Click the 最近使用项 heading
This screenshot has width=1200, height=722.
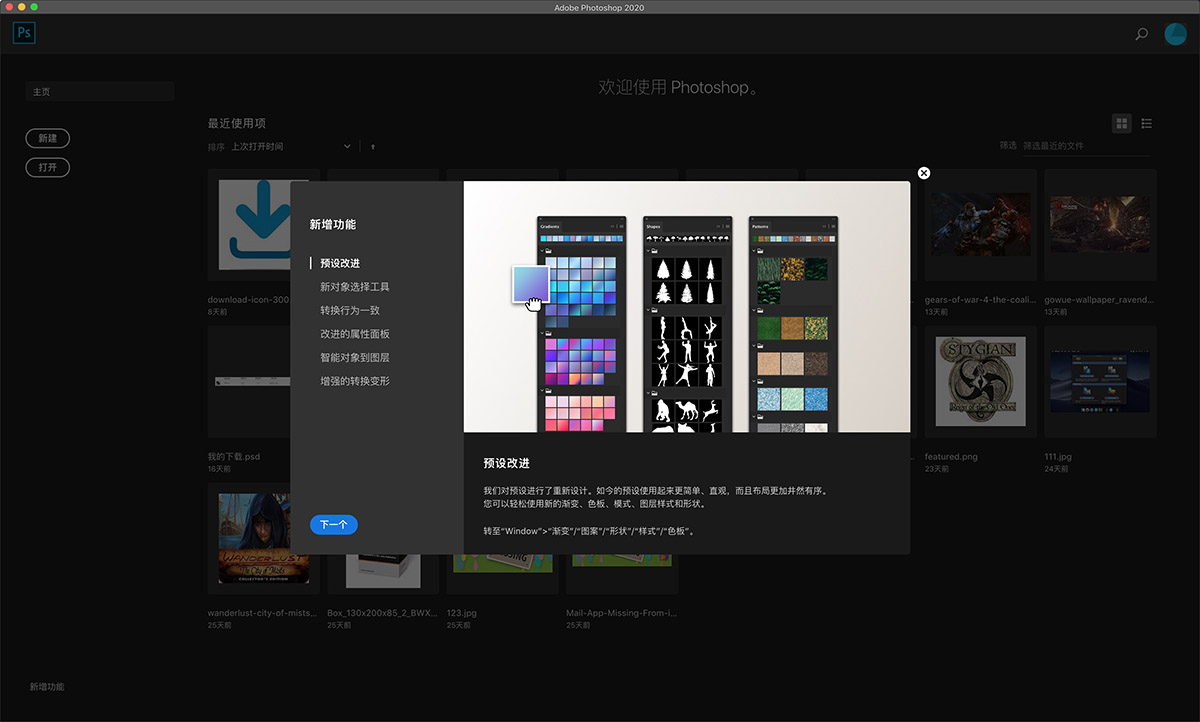(x=237, y=123)
